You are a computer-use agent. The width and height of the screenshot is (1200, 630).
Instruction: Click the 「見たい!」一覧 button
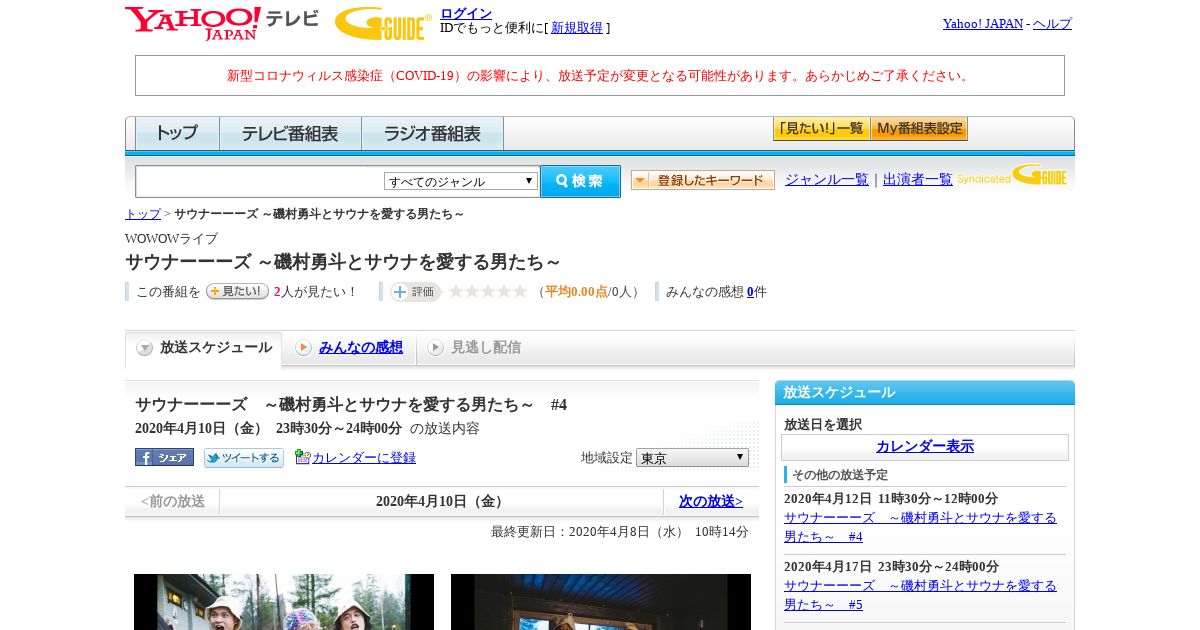[821, 128]
